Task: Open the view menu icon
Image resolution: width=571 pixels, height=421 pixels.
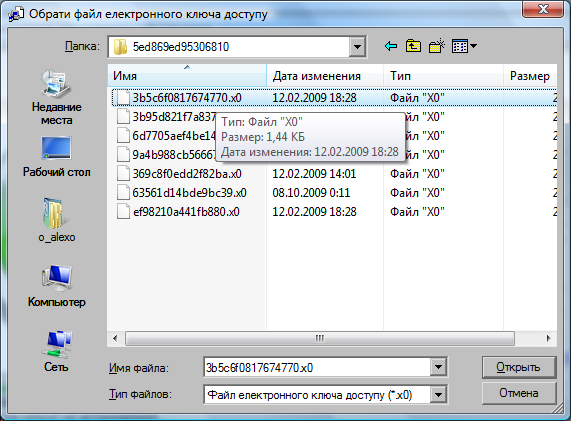Action: tap(464, 46)
